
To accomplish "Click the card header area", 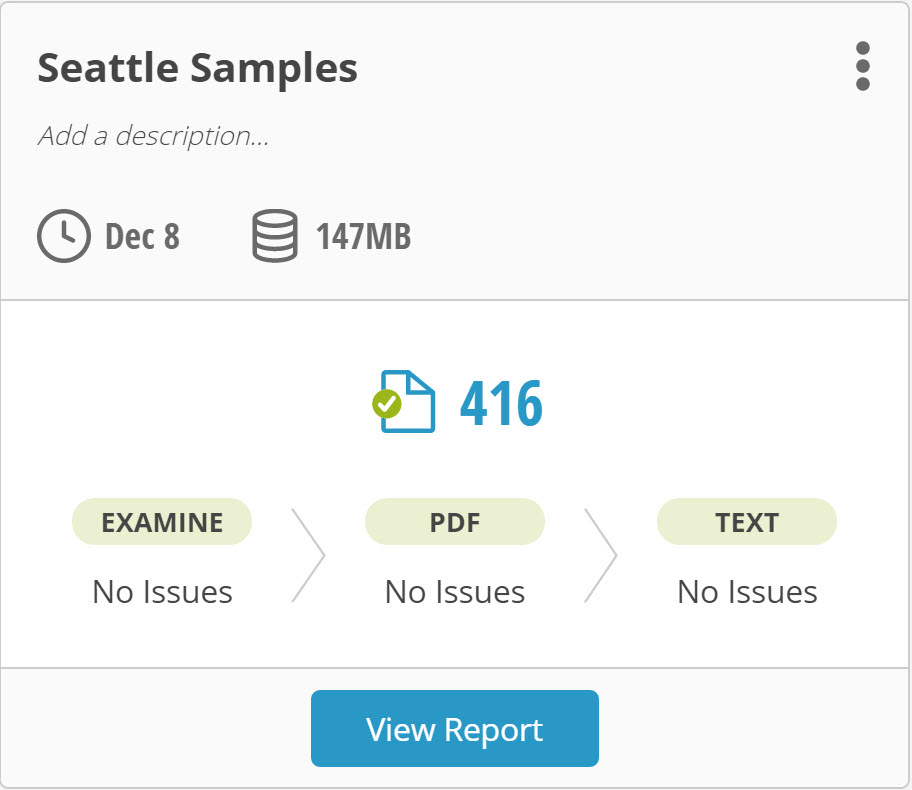I will coord(455,151).
